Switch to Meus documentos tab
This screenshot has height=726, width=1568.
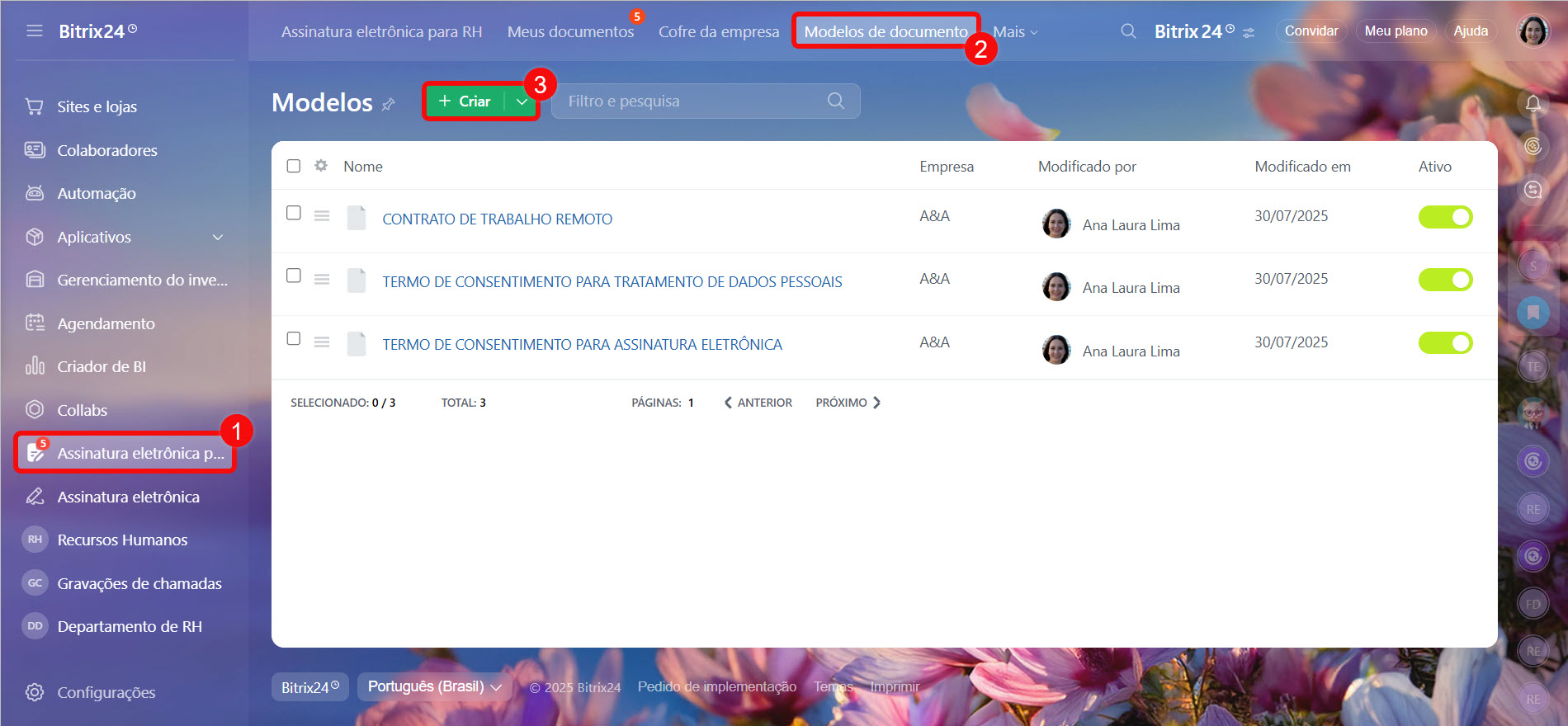[x=570, y=31]
